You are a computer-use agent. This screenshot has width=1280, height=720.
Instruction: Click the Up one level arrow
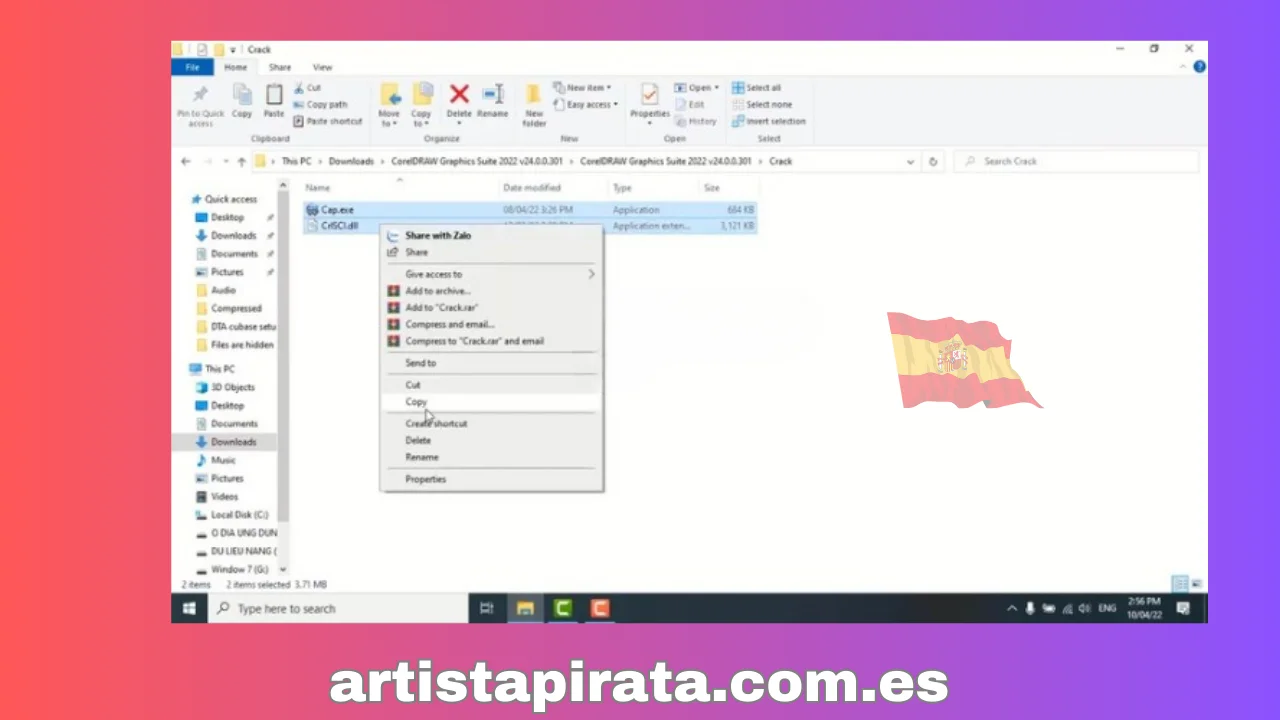click(x=241, y=161)
